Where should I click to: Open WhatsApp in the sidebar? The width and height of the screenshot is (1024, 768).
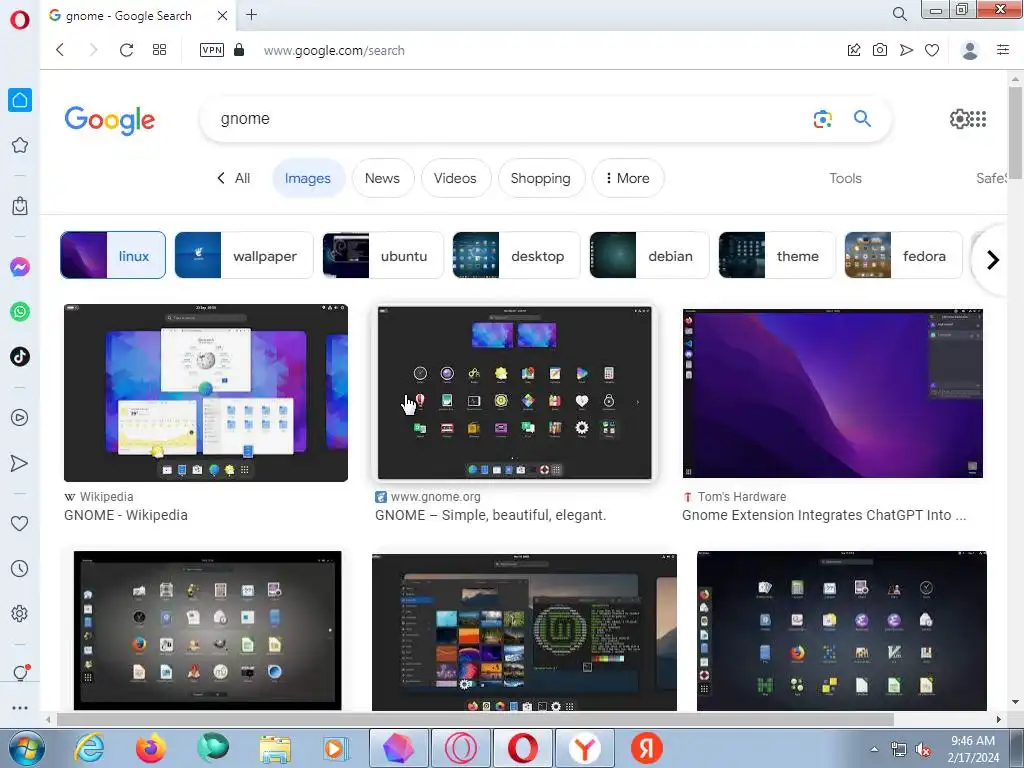[x=20, y=312]
